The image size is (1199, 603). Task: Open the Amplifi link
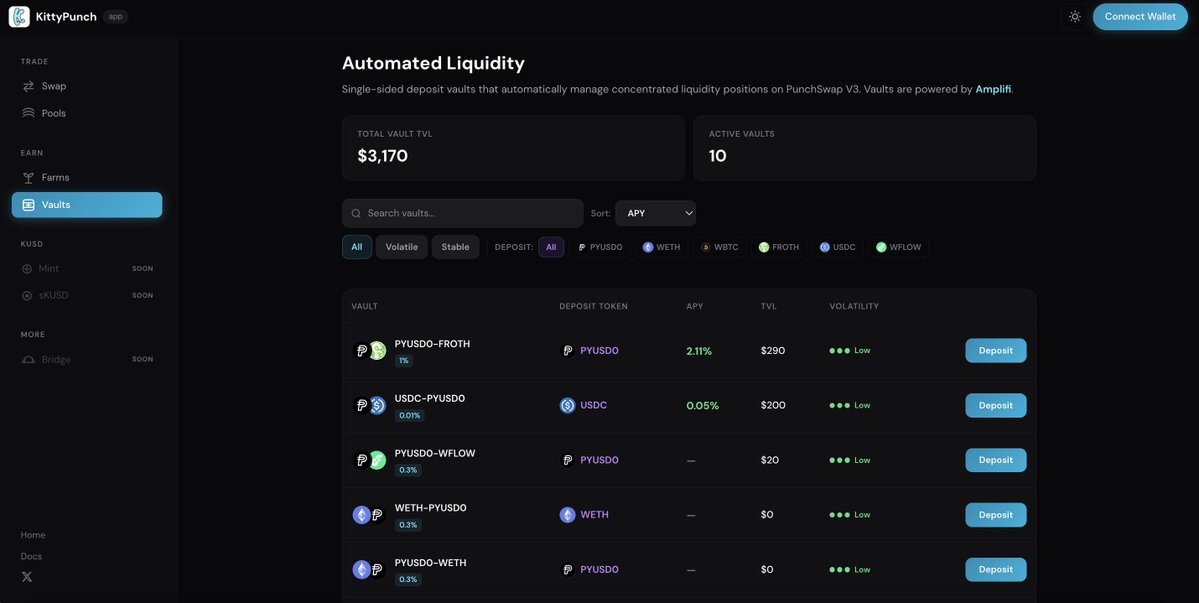coord(993,89)
